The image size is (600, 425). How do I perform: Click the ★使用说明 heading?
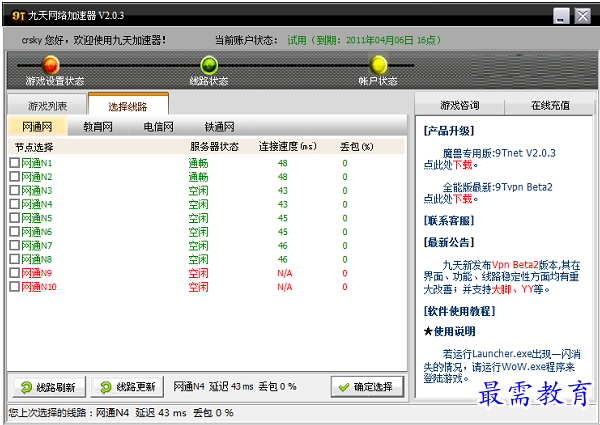click(x=449, y=331)
